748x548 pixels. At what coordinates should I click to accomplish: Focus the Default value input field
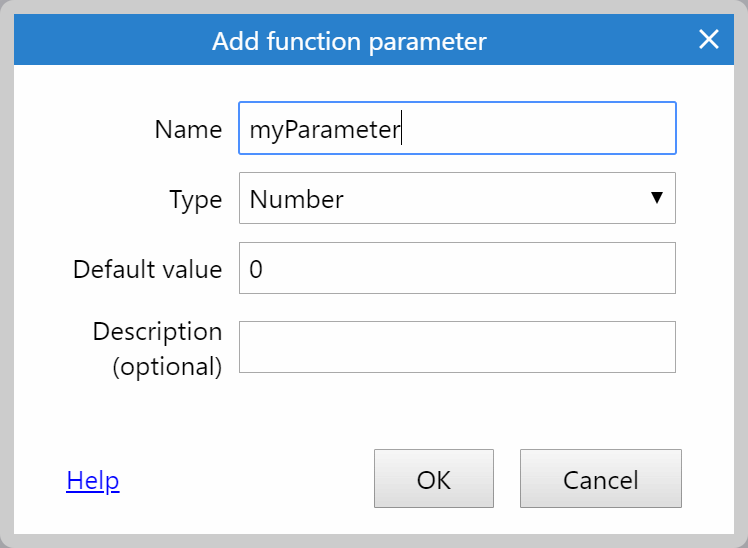457,268
